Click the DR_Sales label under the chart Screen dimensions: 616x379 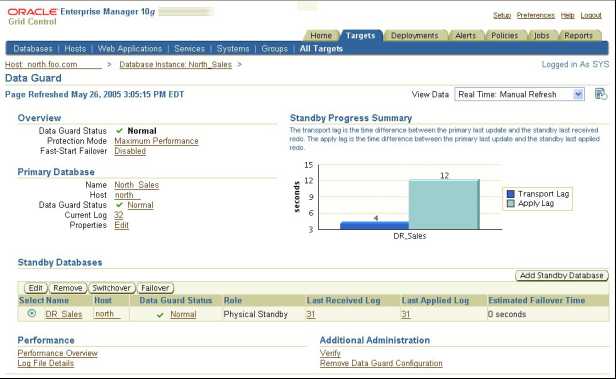410,236
